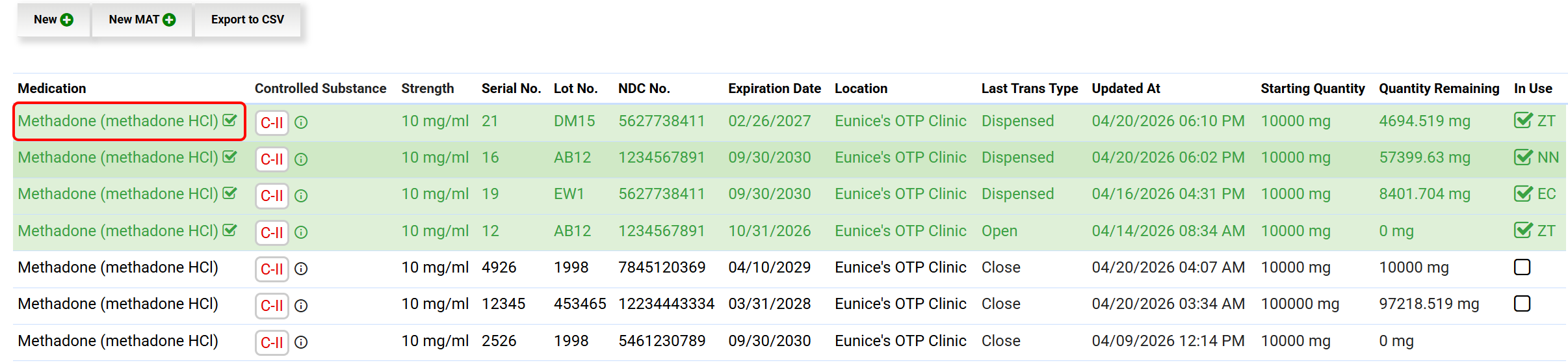Toggle In Use checkbox labeled EC
Viewport: 1568px width, 363px height.
1523,194
